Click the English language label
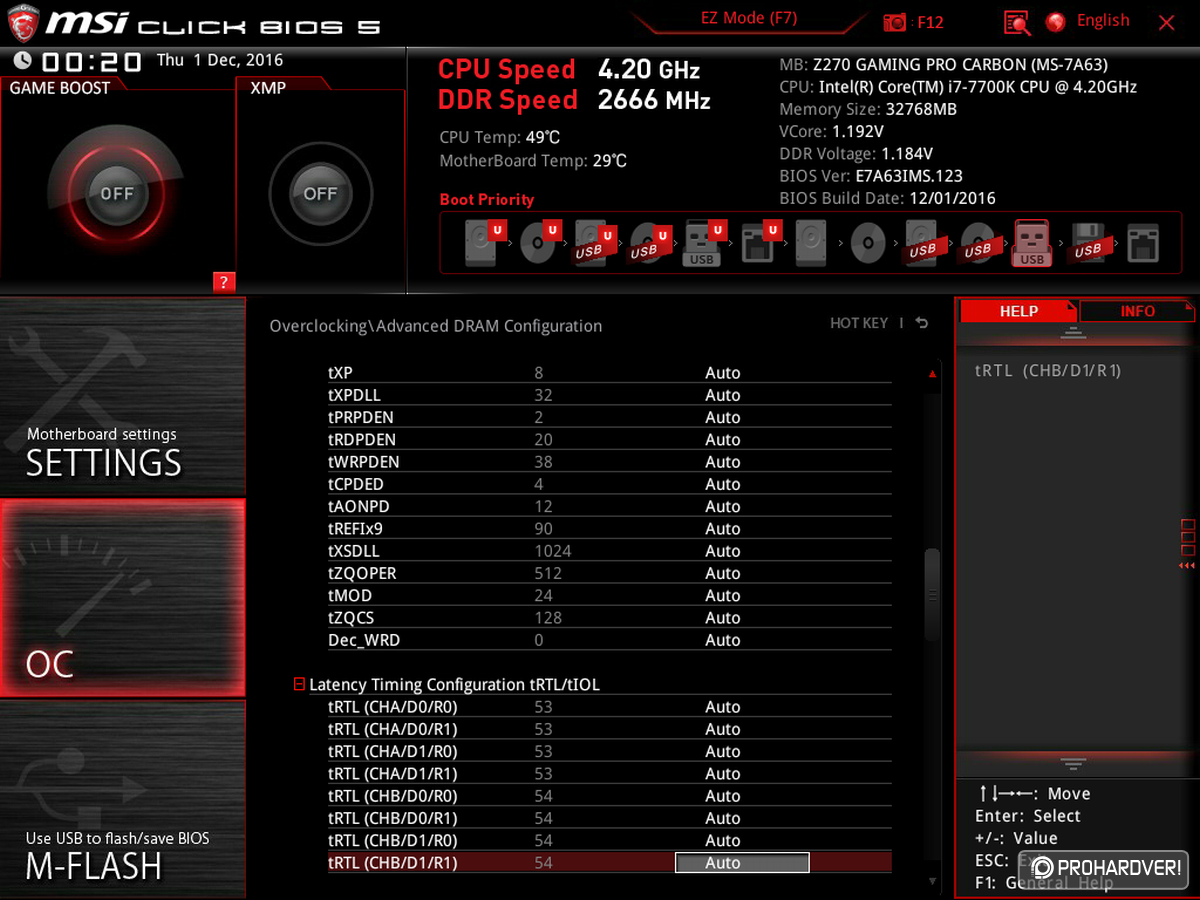The image size is (1200, 900). click(x=1103, y=21)
